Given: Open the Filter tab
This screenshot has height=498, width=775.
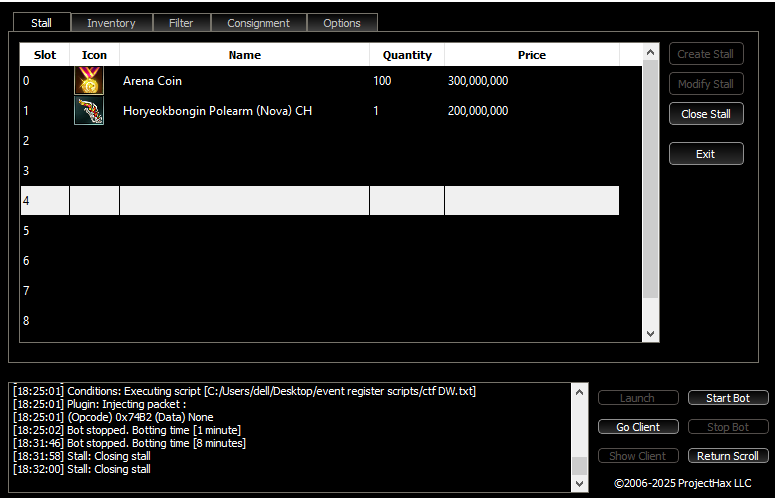Looking at the screenshot, I should [x=181, y=23].
